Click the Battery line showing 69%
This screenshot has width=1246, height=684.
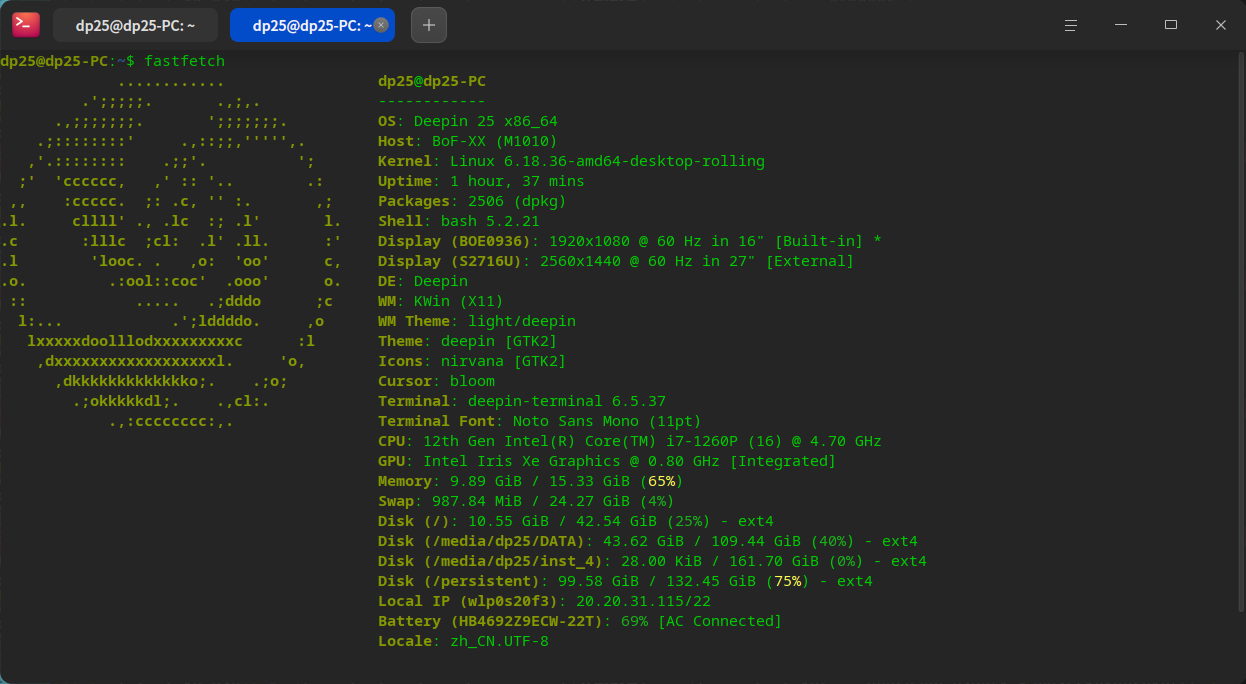(580, 621)
